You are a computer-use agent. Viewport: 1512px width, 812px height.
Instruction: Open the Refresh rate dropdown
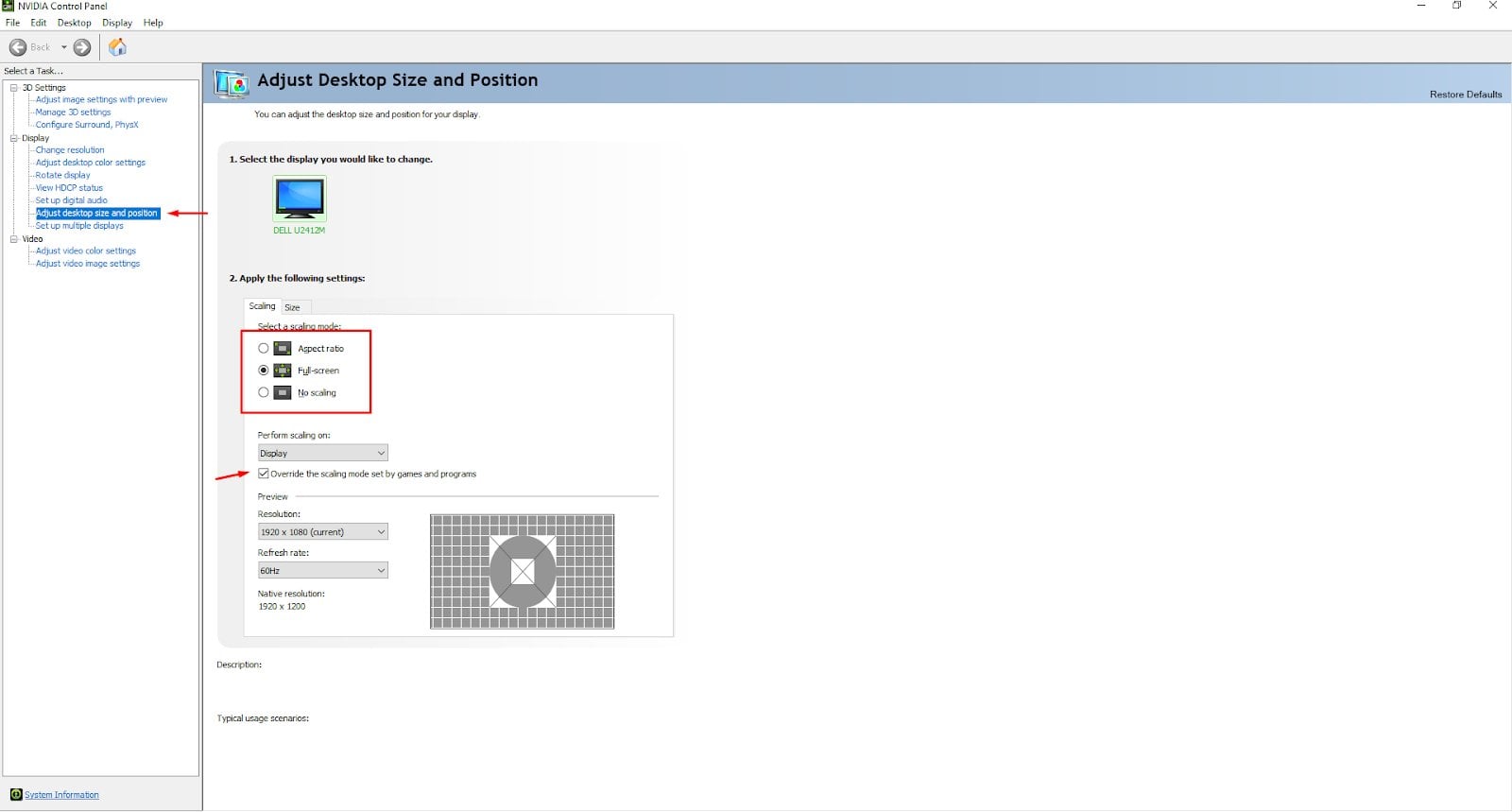[322, 571]
